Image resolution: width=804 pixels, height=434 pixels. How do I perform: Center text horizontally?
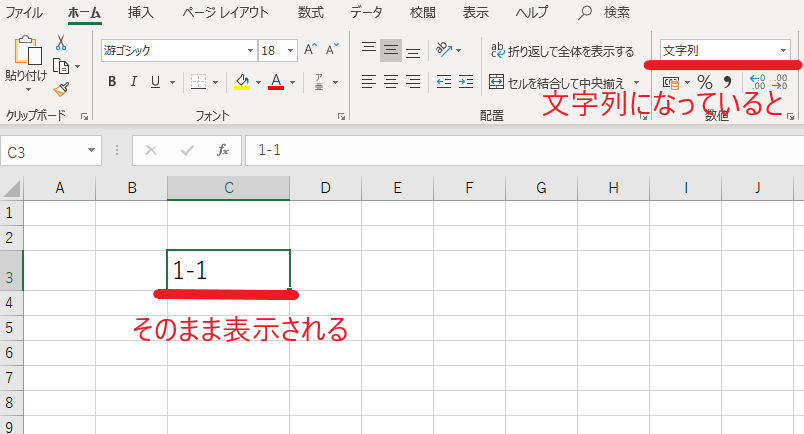(391, 82)
